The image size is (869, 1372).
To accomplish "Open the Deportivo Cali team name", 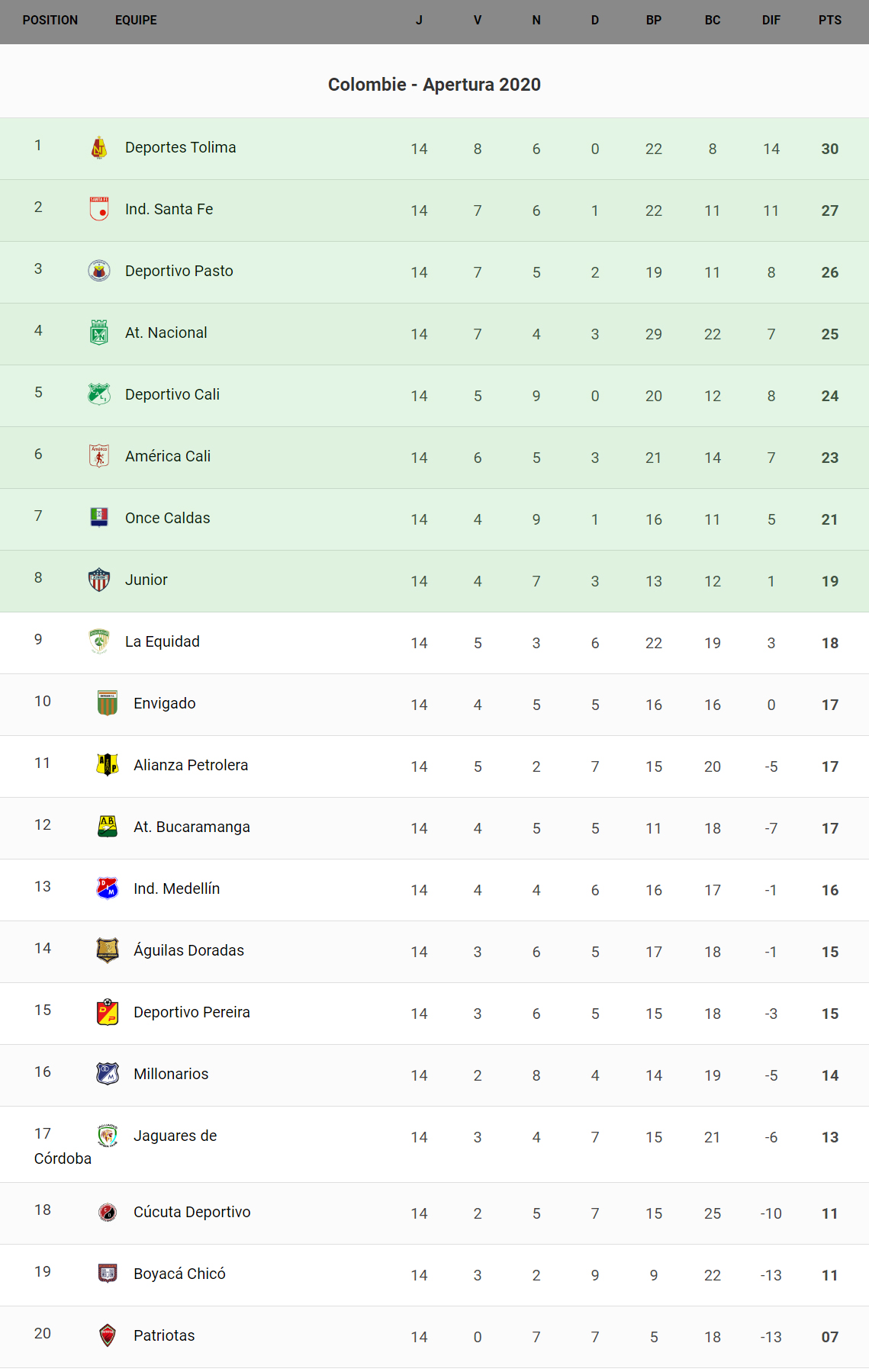I will pos(172,395).
